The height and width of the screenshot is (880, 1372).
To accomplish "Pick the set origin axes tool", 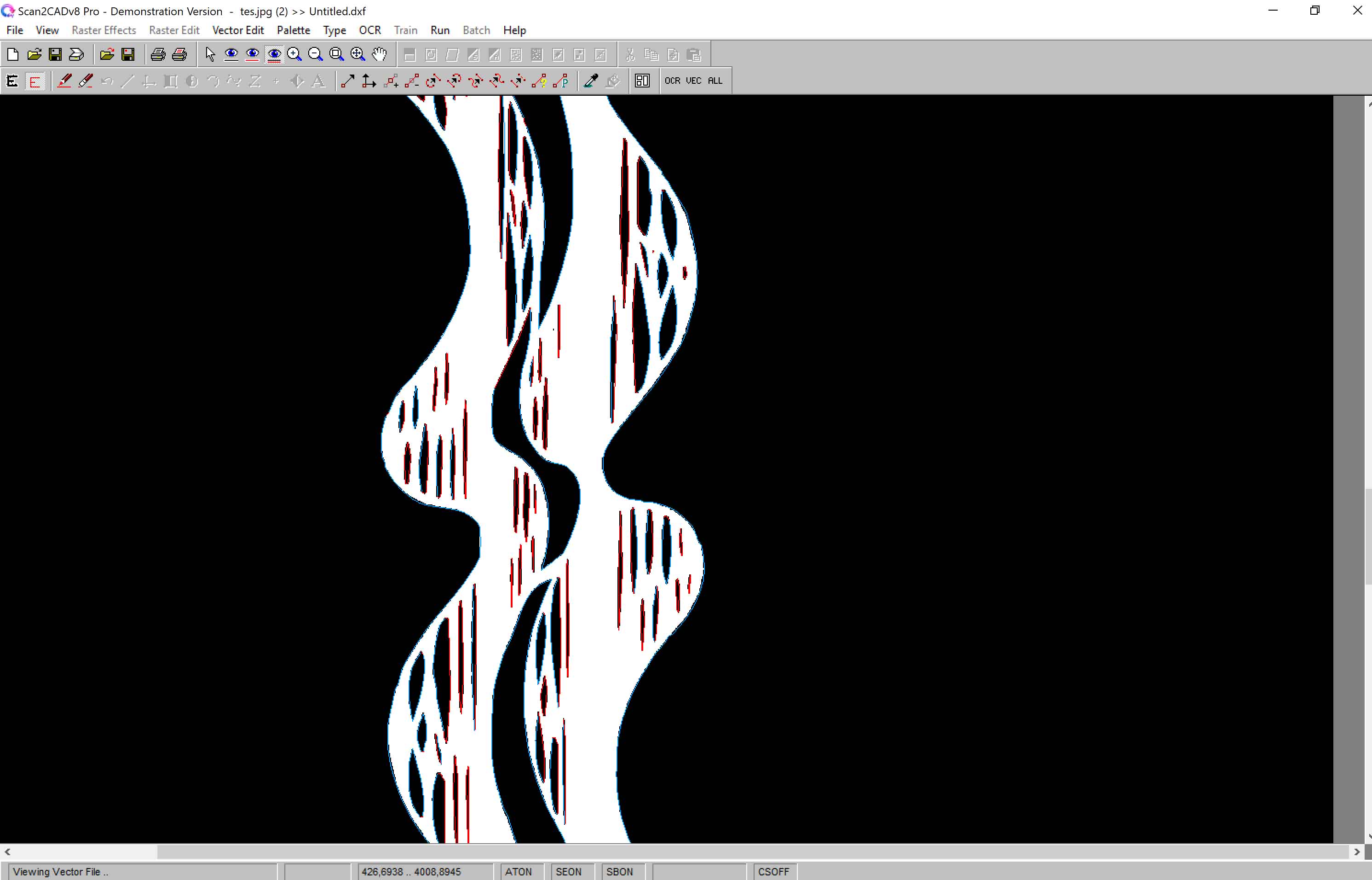I will [369, 81].
